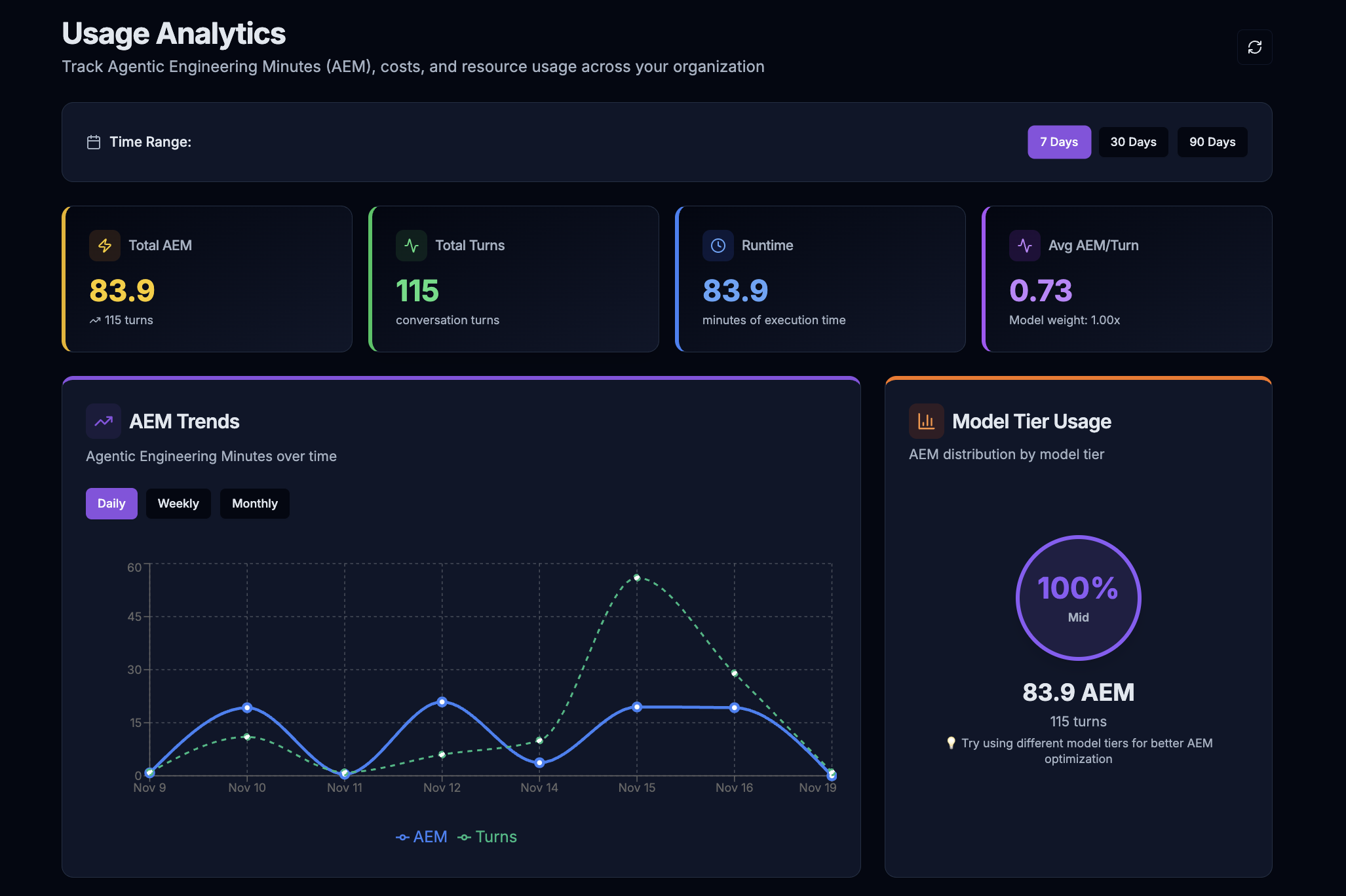Click the bar chart icon beside Model Tier Usage
The width and height of the screenshot is (1346, 896).
coord(926,421)
